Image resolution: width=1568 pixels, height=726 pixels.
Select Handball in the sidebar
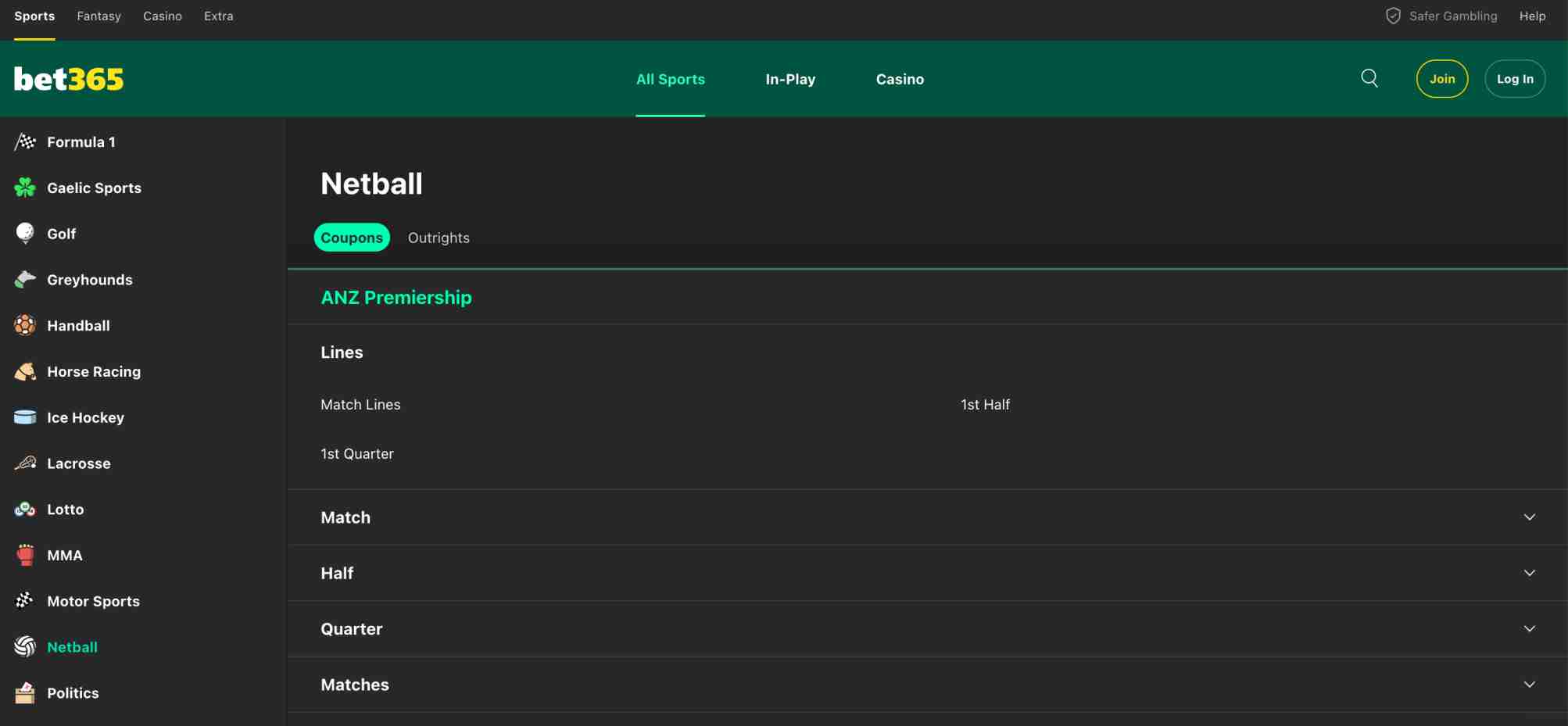[78, 326]
